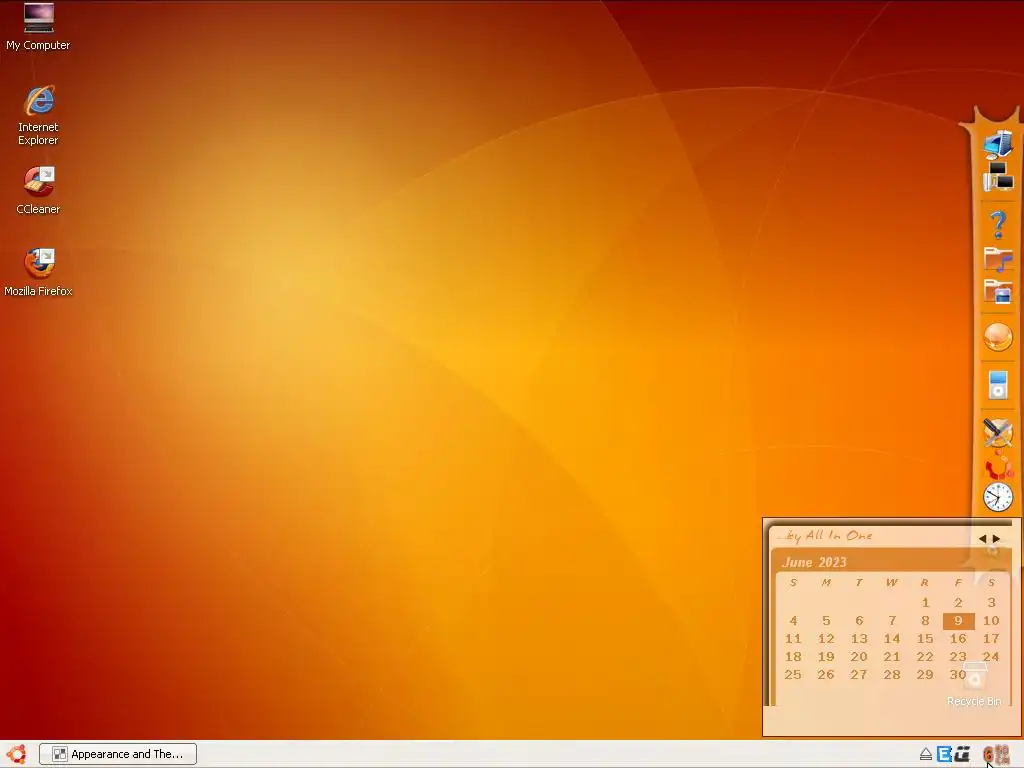
Task: Select June 22 in the calendar
Action: 925,657
